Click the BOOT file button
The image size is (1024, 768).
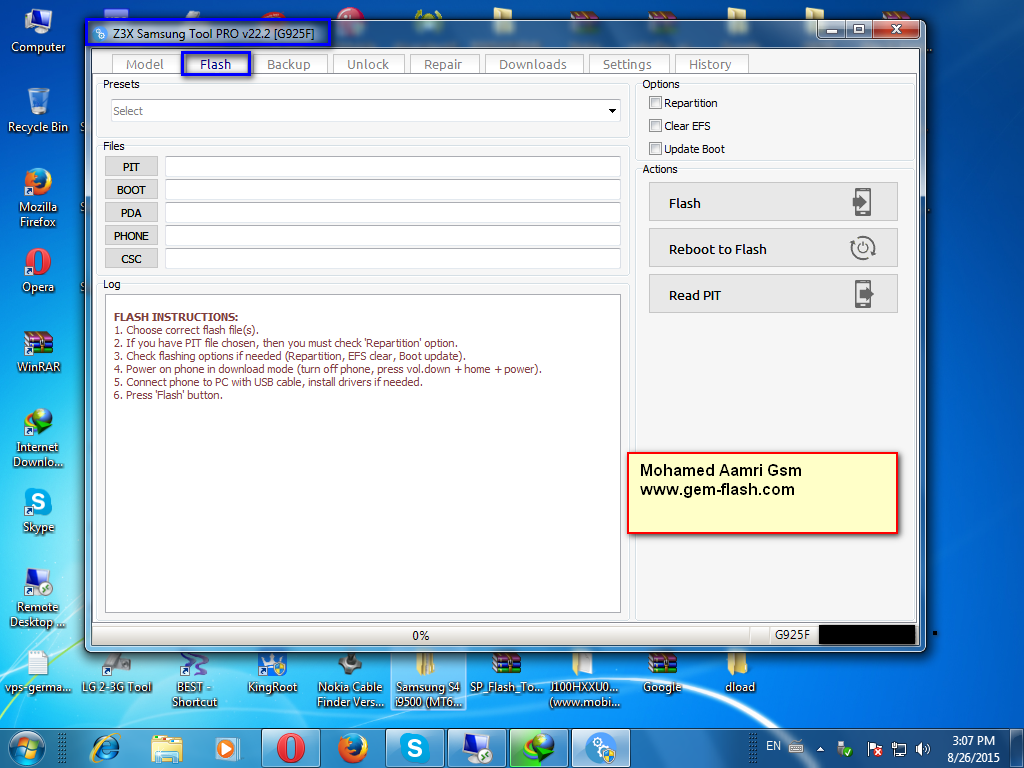tap(131, 189)
